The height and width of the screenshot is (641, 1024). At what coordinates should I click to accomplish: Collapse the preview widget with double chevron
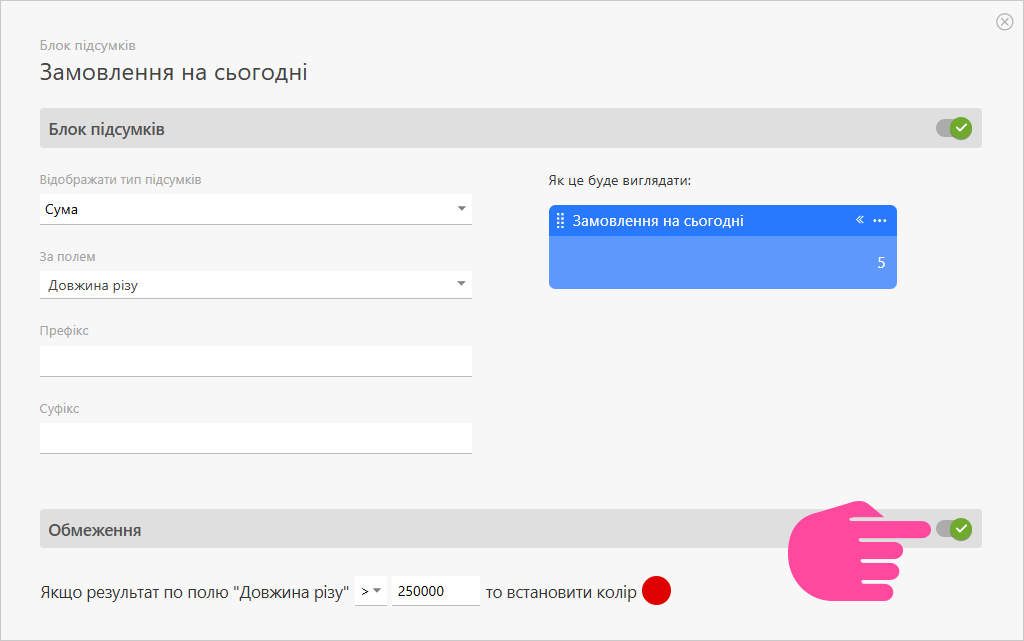860,220
